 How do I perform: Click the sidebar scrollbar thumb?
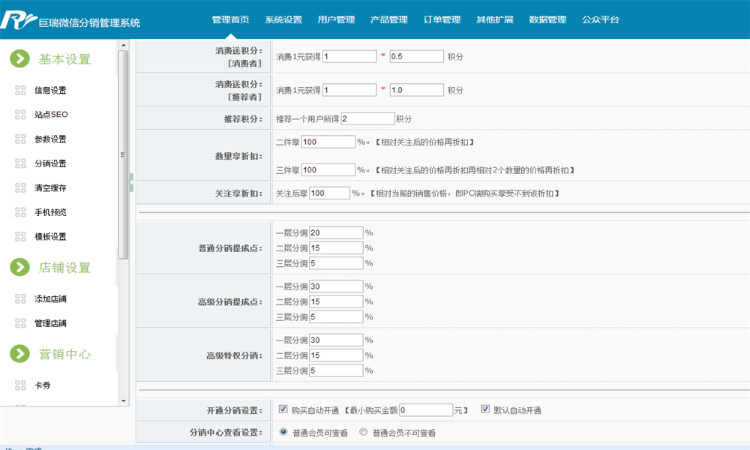click(x=123, y=154)
